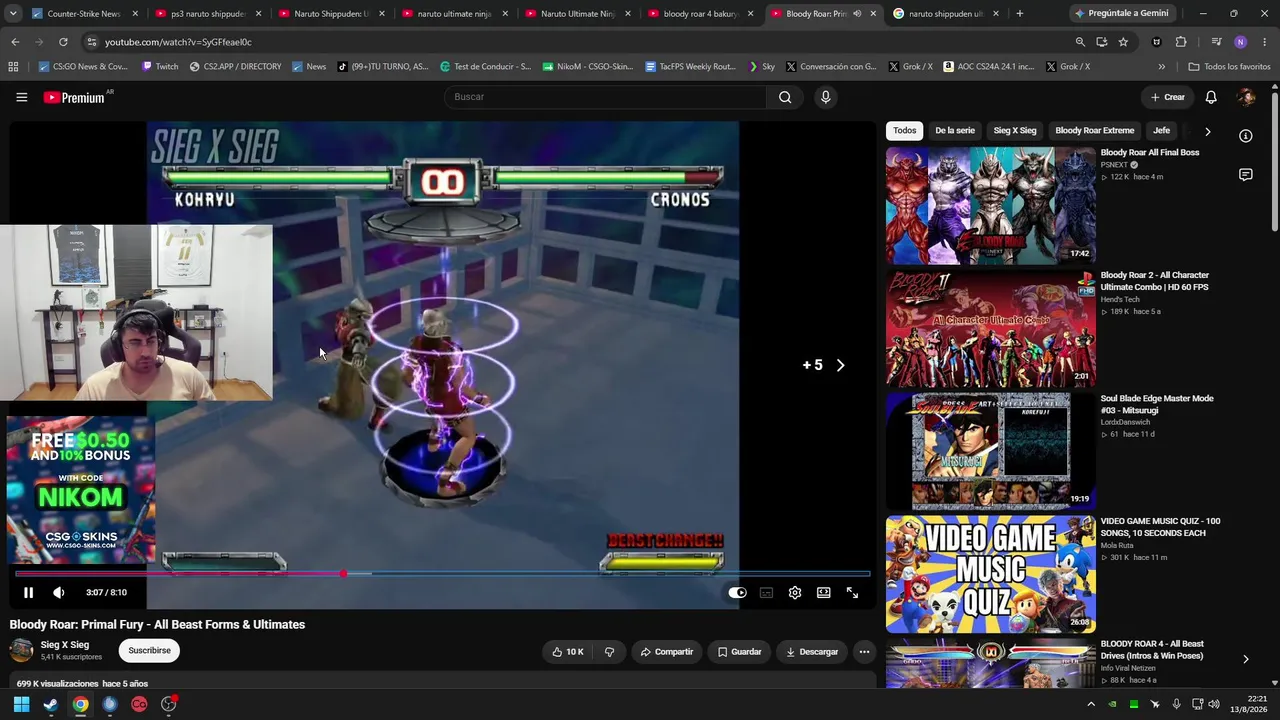Image resolution: width=1280 pixels, height=720 pixels.
Task: Open the Sieg X Sieg channel avatar
Action: point(21,651)
